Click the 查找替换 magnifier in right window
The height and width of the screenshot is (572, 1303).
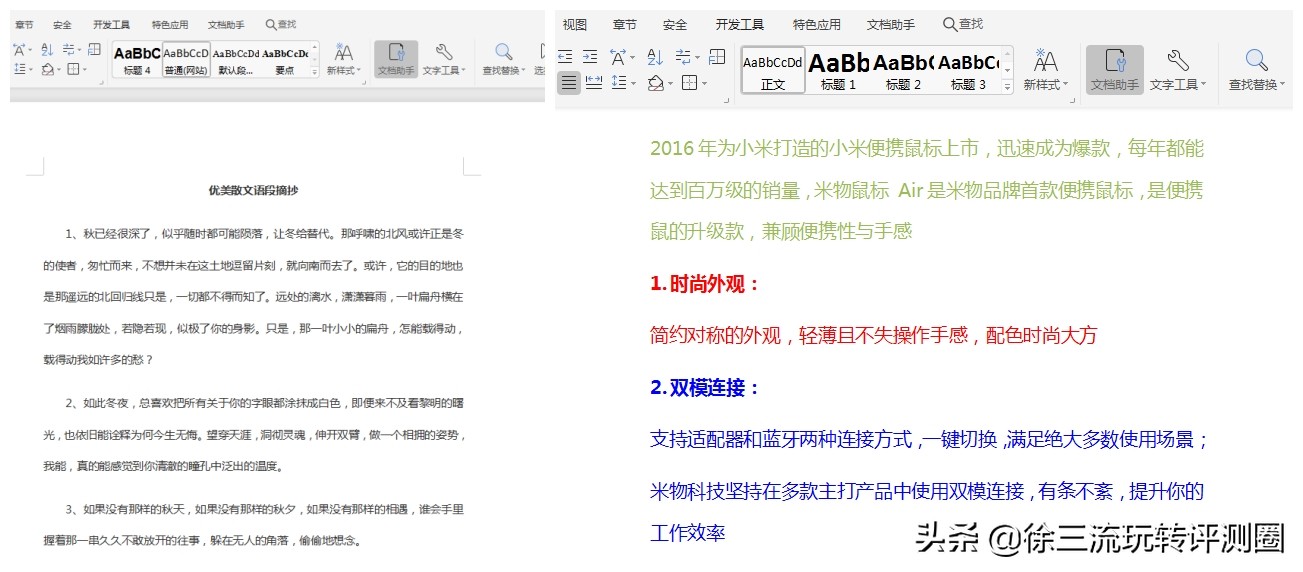(1257, 60)
